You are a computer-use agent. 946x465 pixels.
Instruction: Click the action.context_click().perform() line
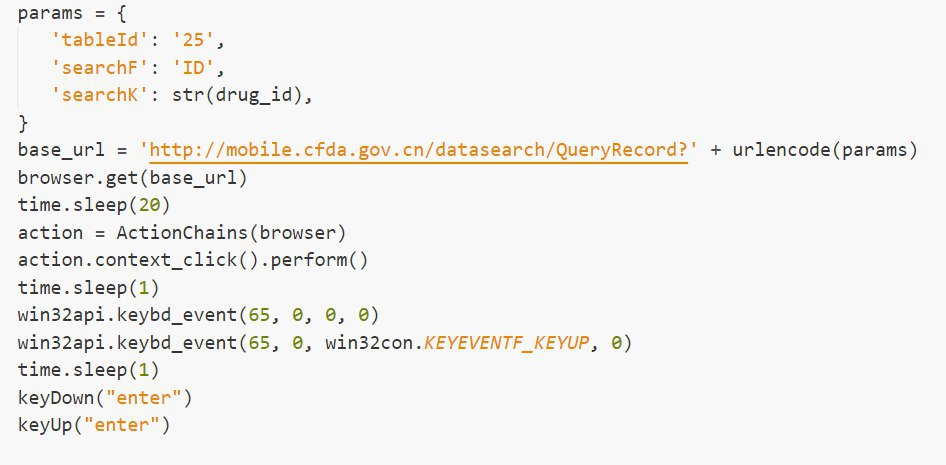click(192, 260)
